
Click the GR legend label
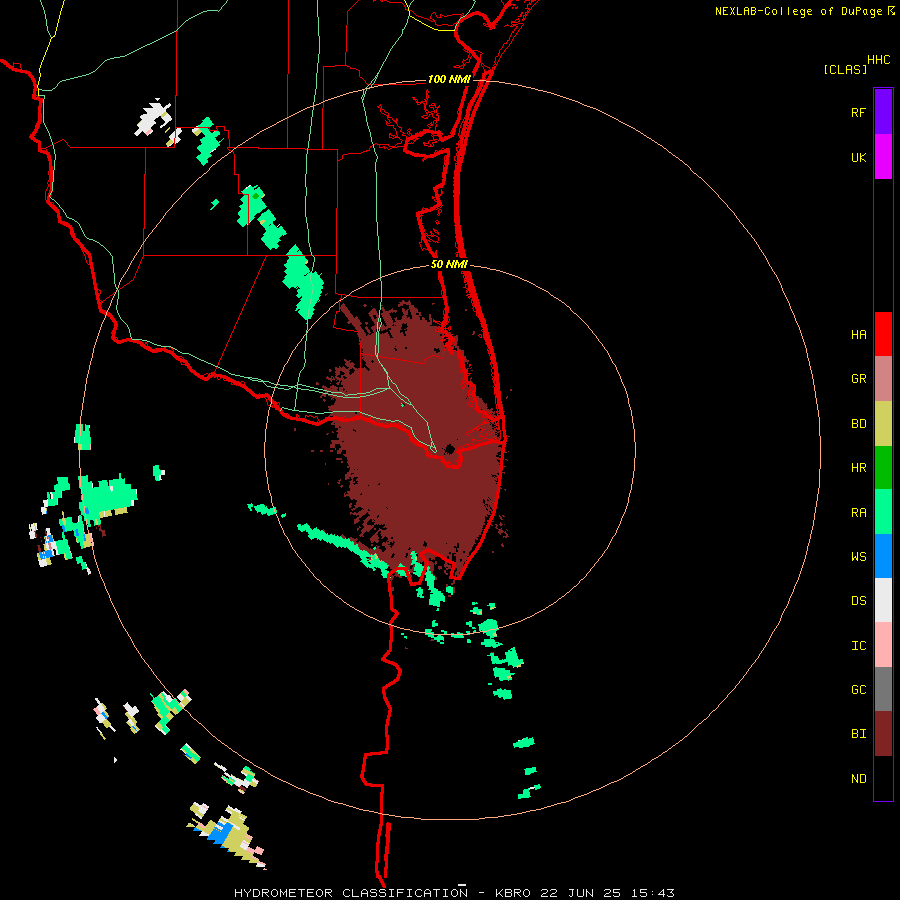point(858,379)
